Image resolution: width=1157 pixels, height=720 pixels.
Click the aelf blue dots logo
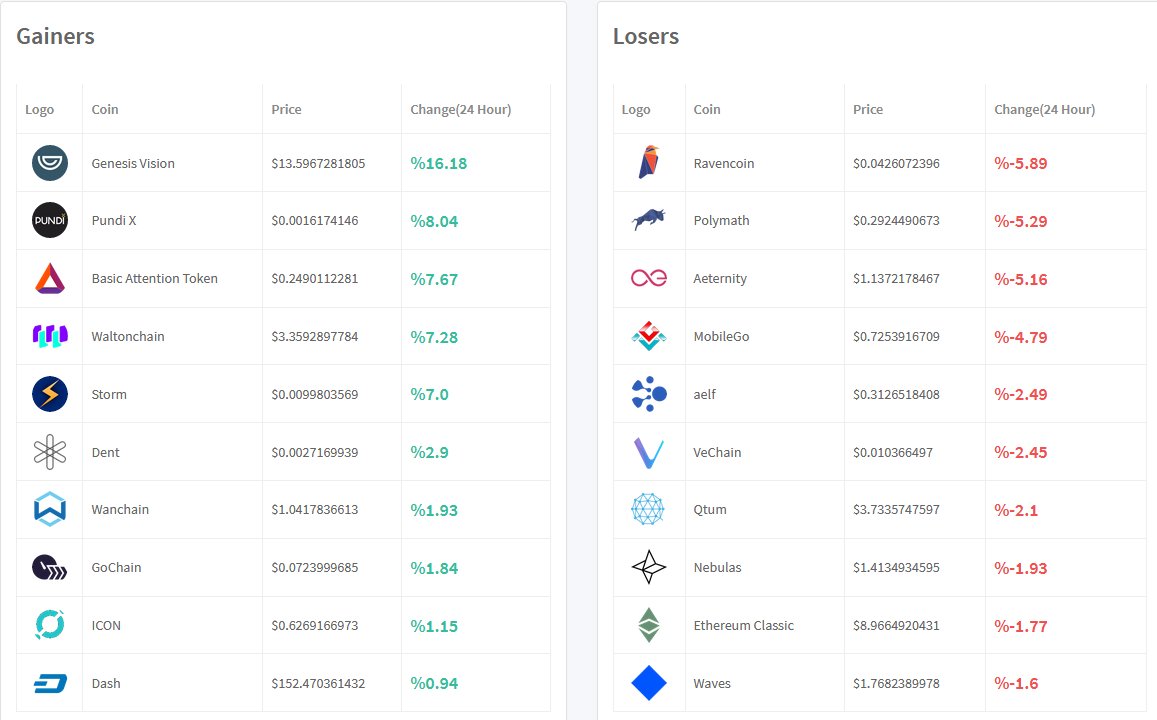pos(649,394)
